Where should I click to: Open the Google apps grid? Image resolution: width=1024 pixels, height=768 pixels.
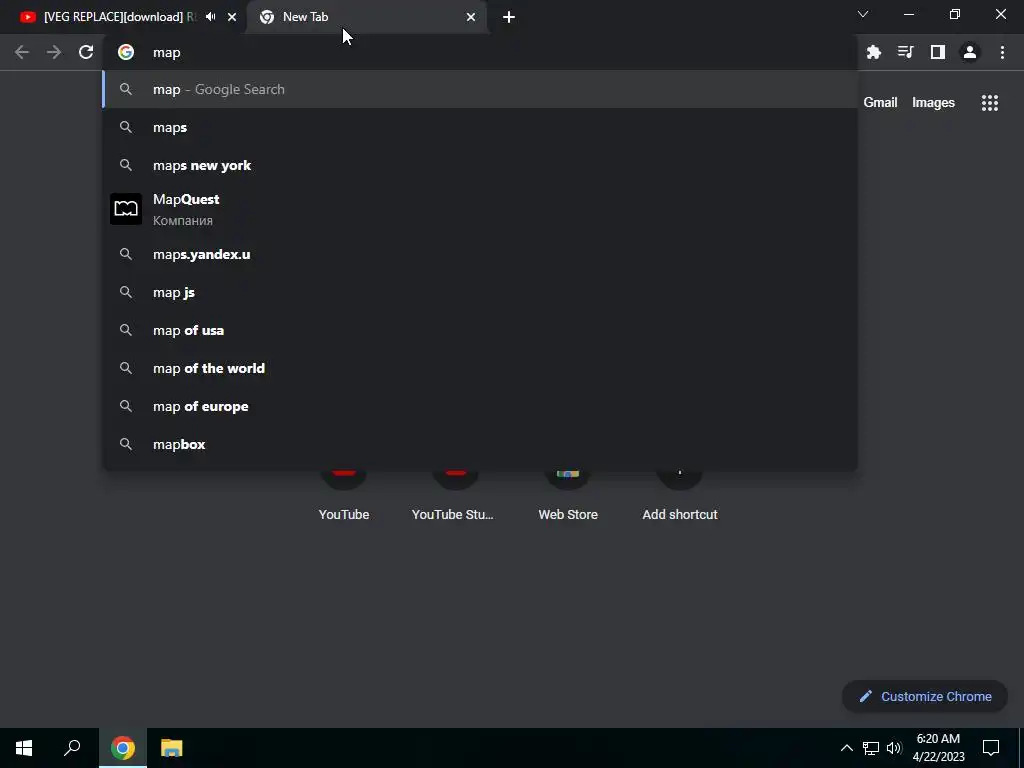point(989,103)
